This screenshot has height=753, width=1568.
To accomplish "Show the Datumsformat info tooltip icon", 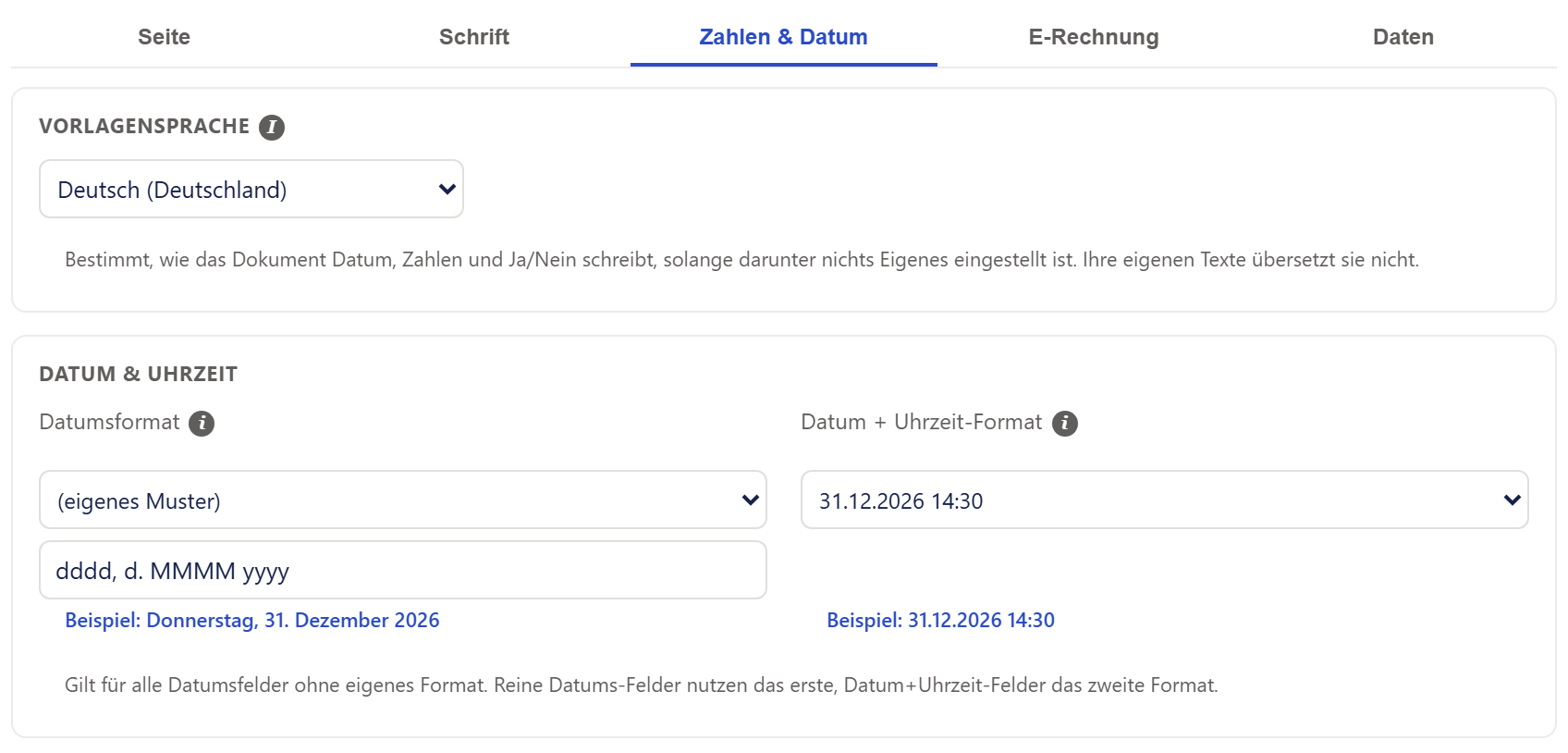I will [202, 423].
